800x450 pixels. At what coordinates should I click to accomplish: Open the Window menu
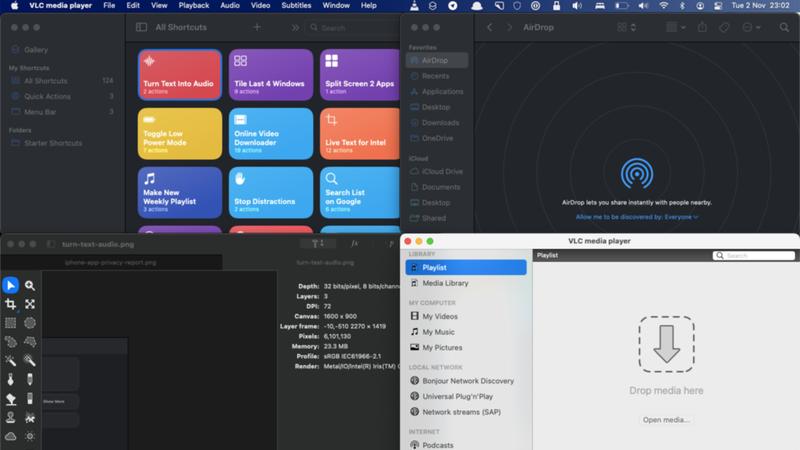tap(336, 6)
